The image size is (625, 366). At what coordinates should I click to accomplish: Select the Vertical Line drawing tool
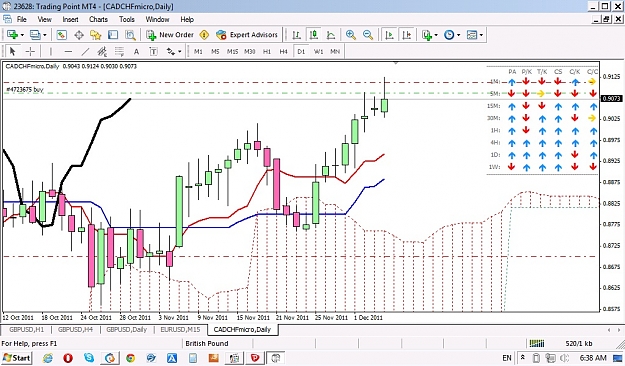(51, 51)
